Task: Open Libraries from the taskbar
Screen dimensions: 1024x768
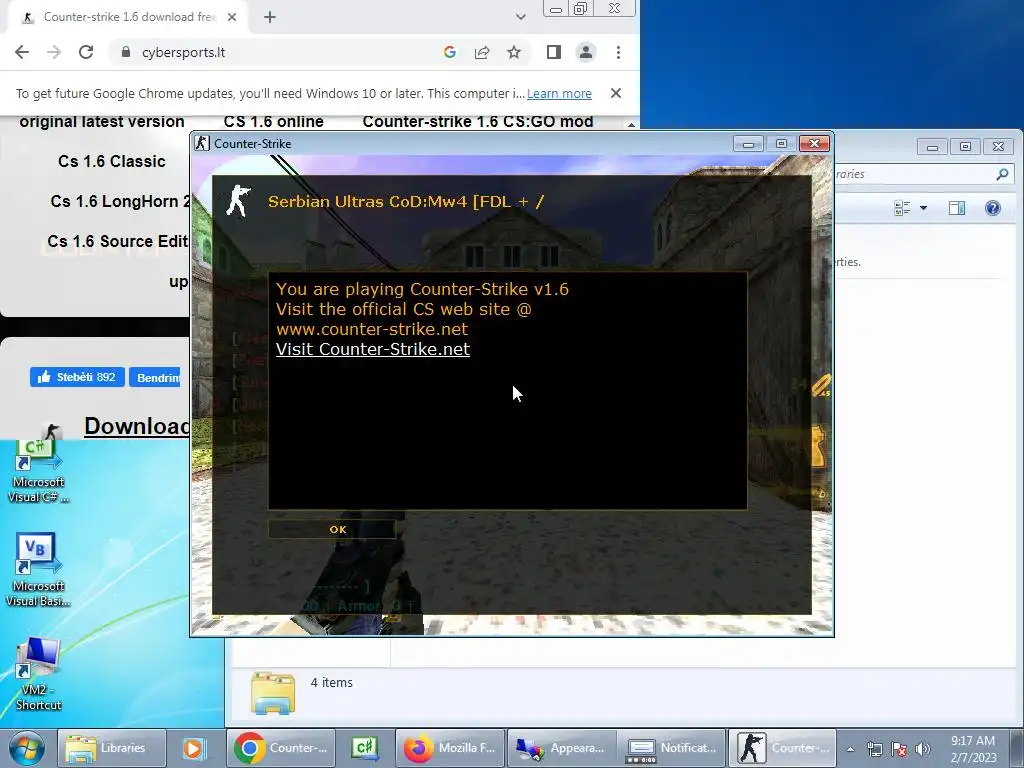Action: pyautogui.click(x=111, y=748)
